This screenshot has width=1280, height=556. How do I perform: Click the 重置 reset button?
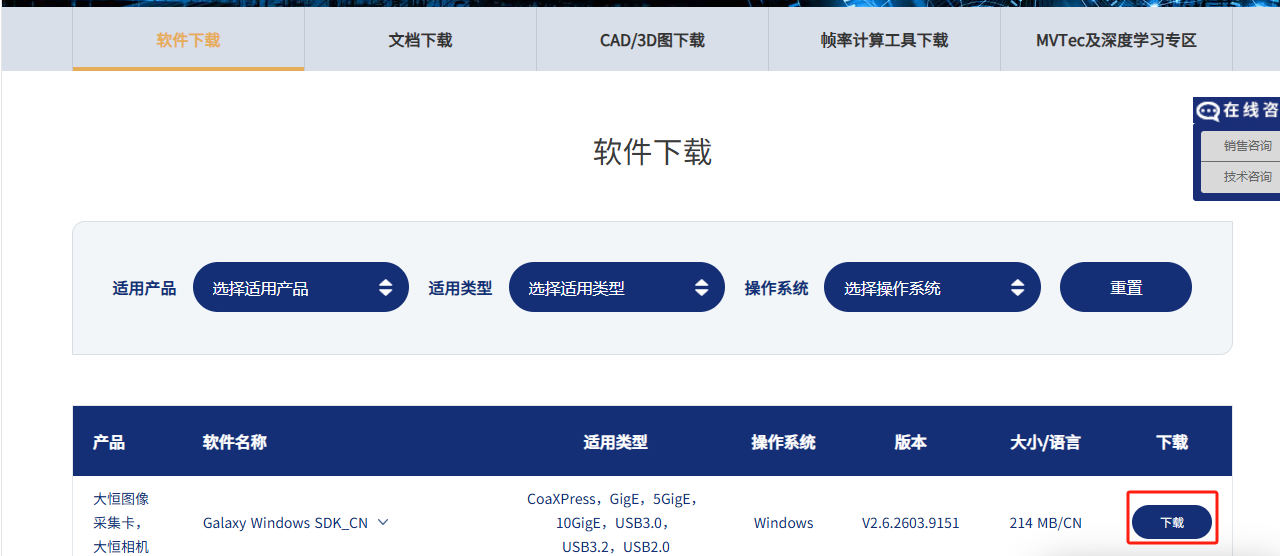click(1126, 287)
